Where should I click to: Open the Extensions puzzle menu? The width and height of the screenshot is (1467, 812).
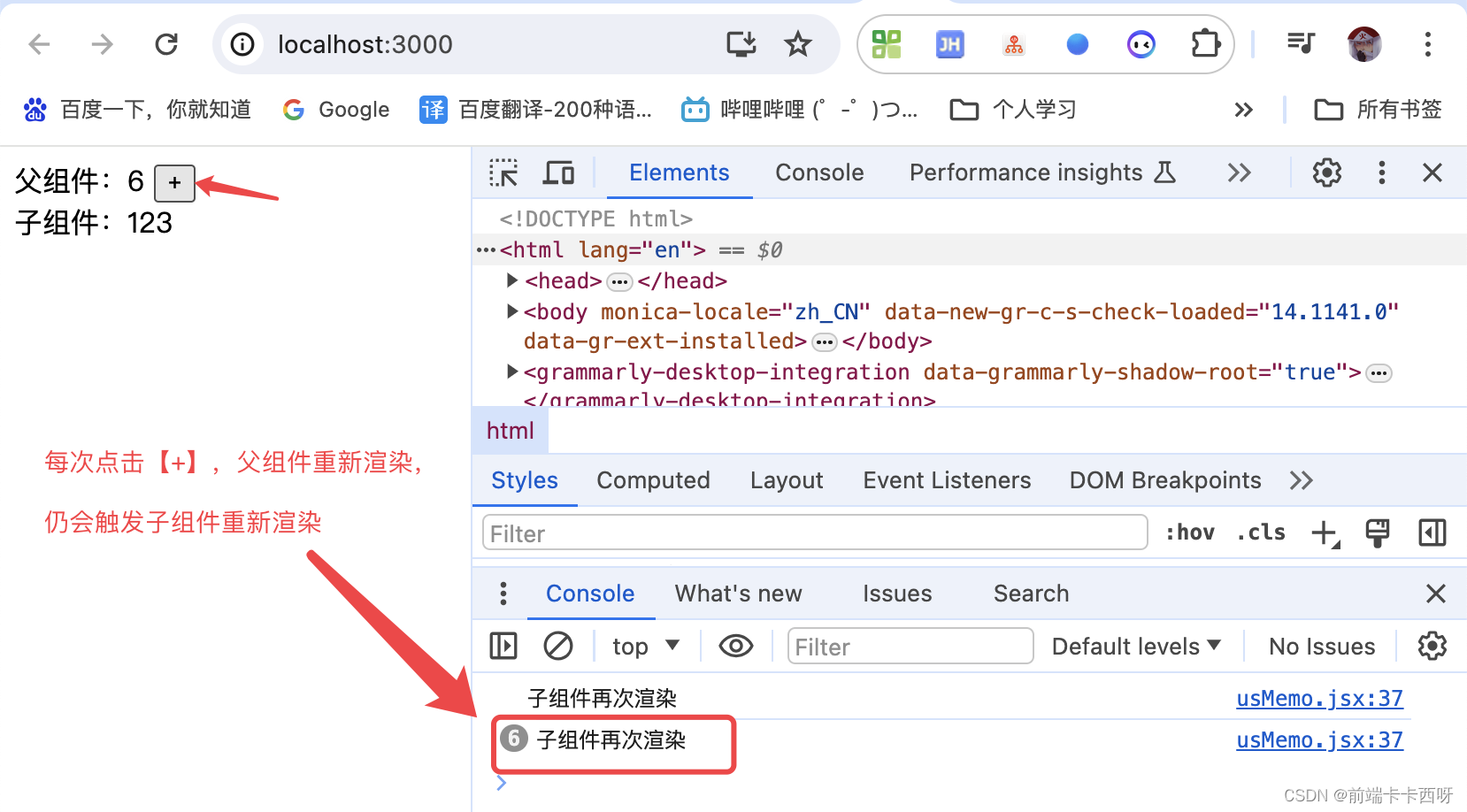coord(1205,44)
